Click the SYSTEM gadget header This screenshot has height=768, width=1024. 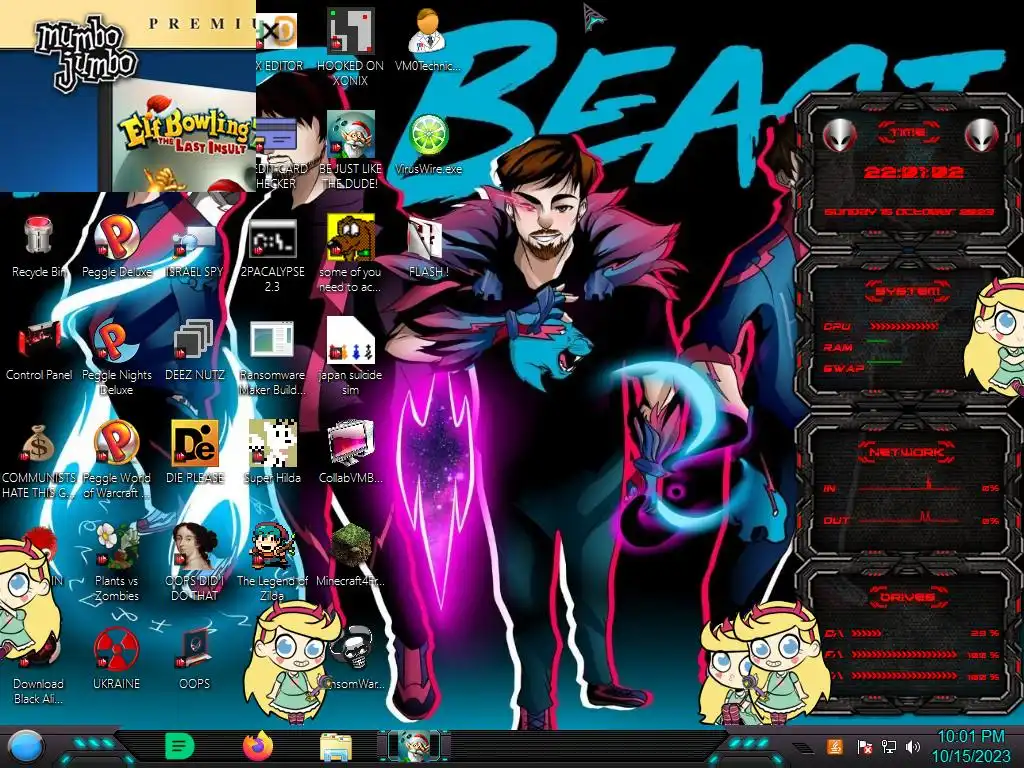point(908,291)
